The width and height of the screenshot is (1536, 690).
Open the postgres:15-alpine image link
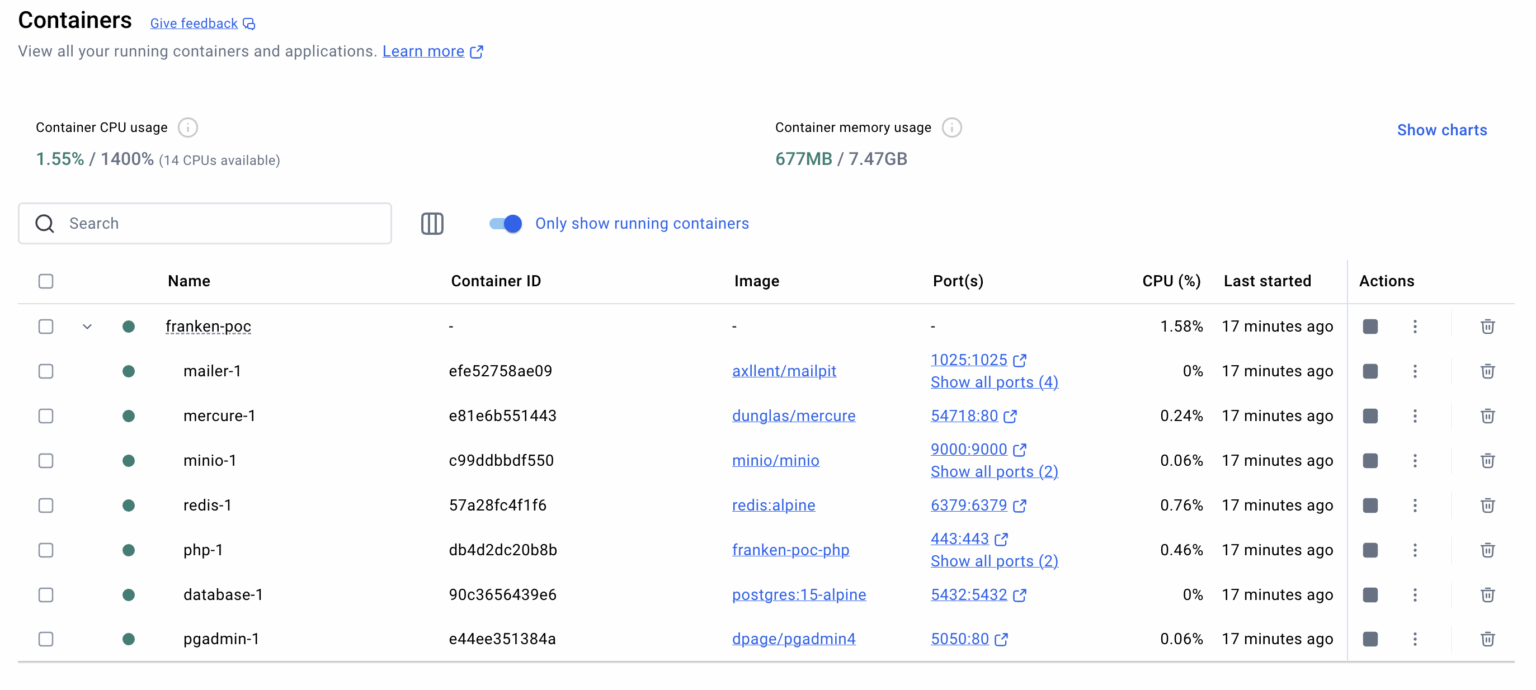[x=798, y=595]
